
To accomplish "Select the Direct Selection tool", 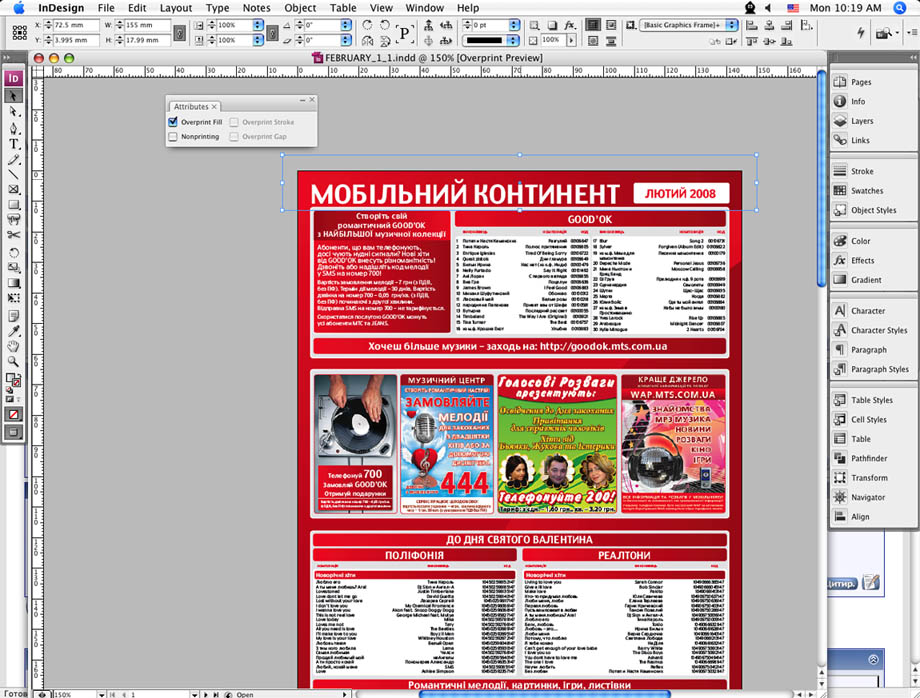I will 13,111.
